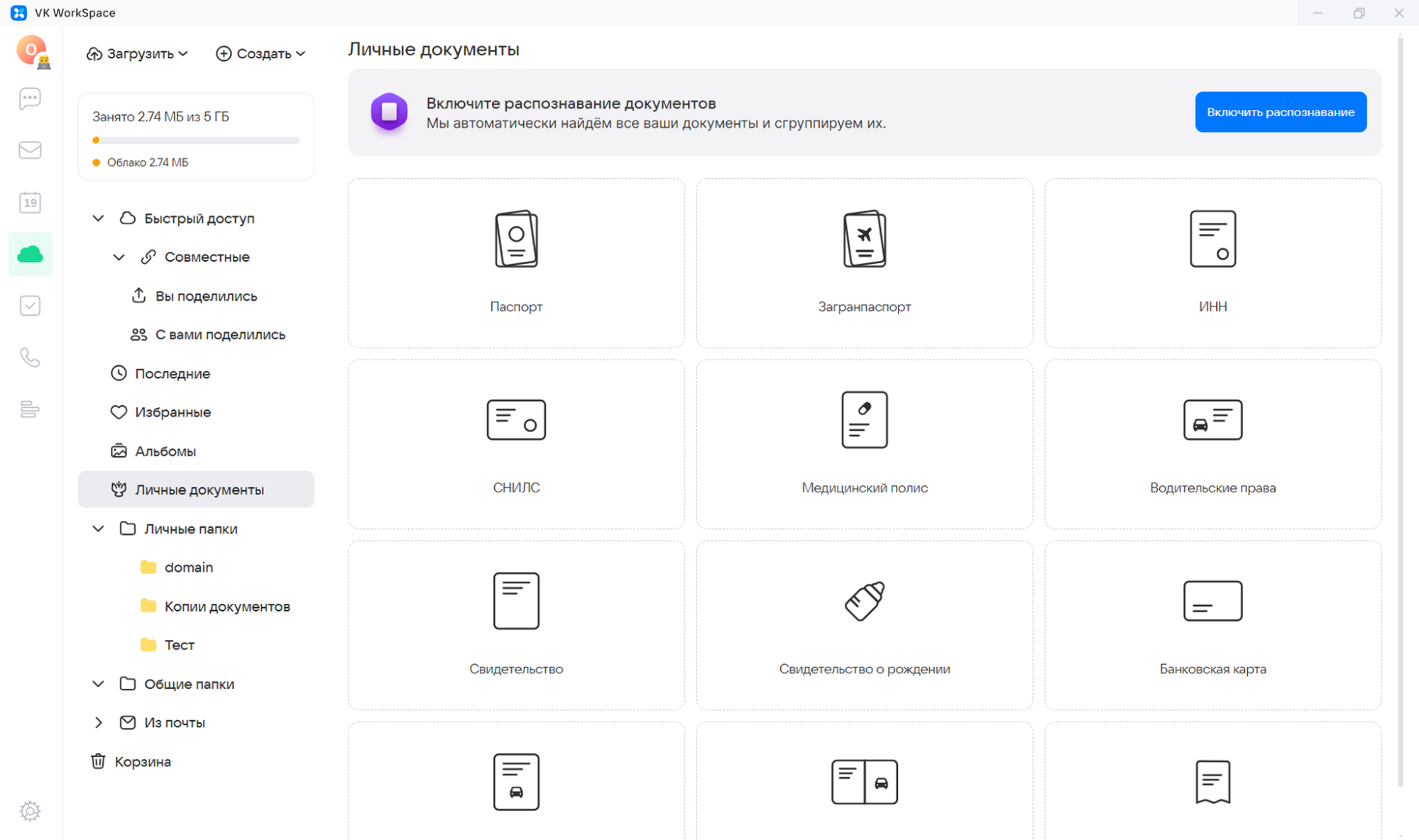
Task: Open the Messenger chat icon in sidebar
Action: tap(30, 99)
